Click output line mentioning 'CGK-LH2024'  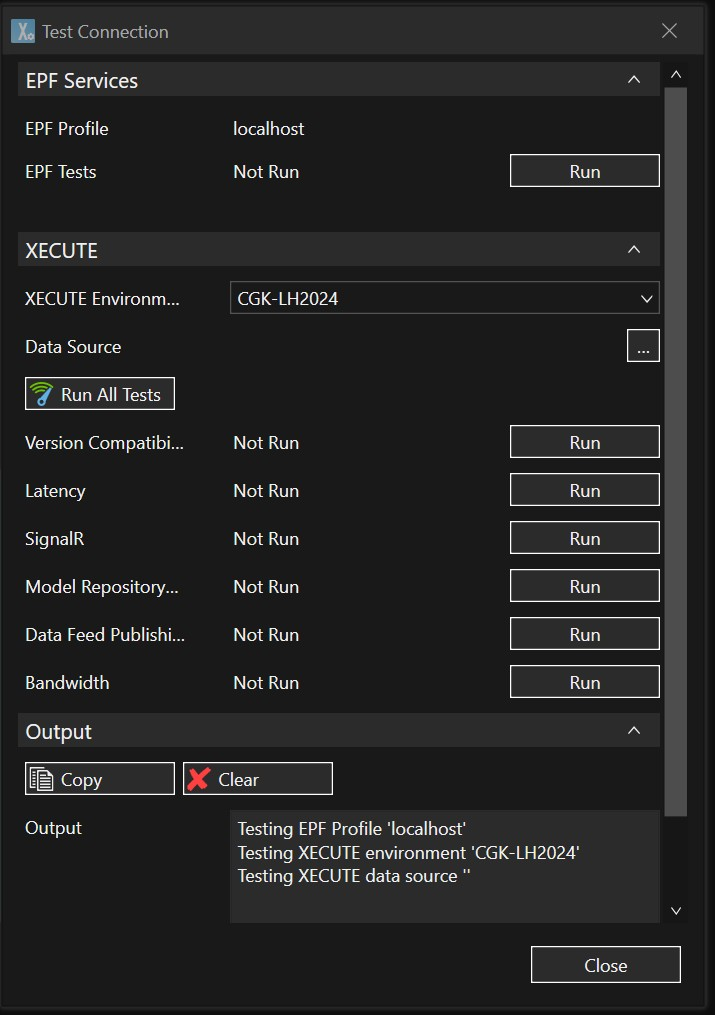click(x=408, y=853)
